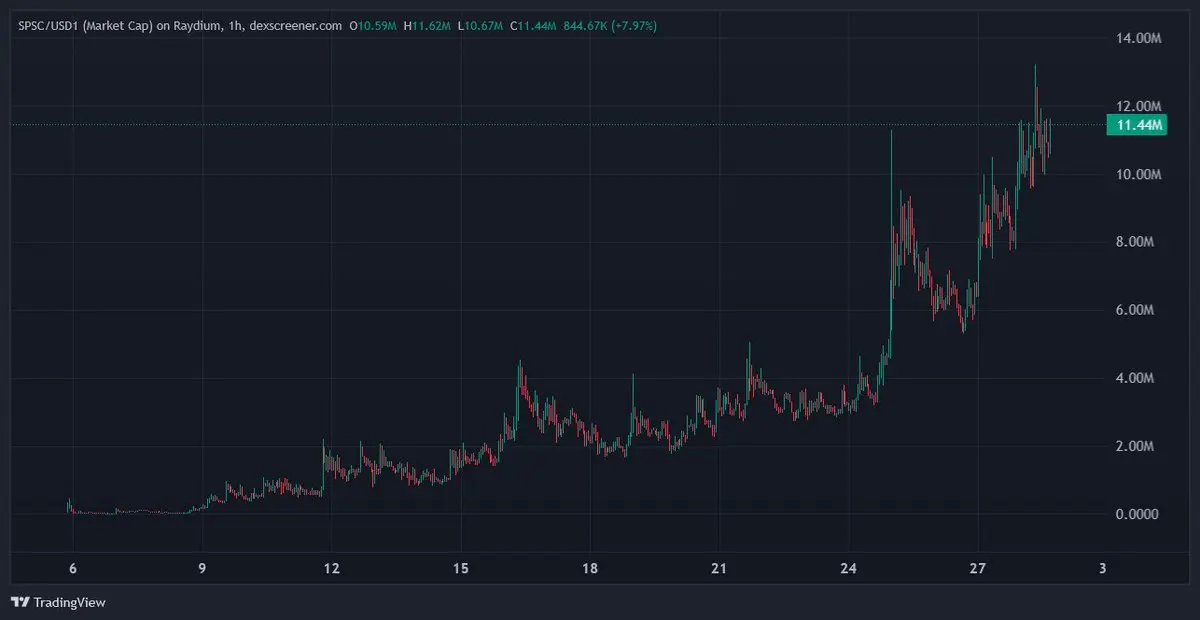Select the green 11.44M current price label
Screen dimensions: 1200x620
pos(1139,125)
